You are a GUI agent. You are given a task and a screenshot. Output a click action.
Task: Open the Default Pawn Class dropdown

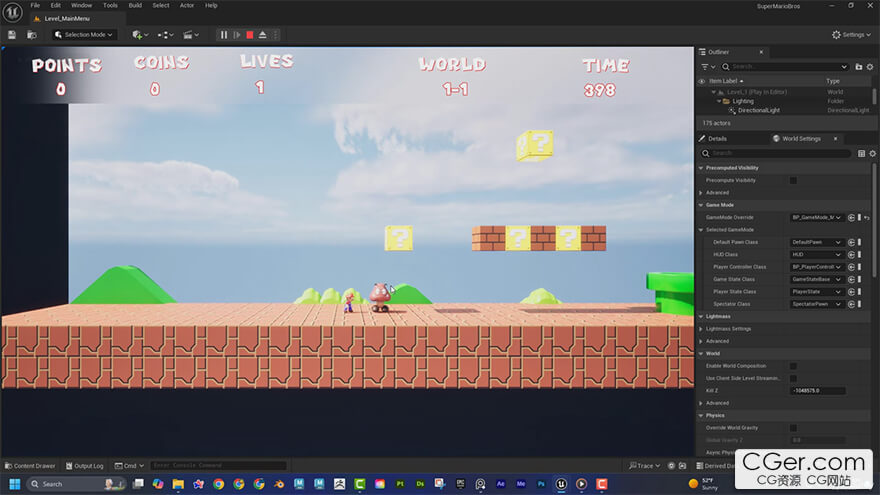coord(817,242)
